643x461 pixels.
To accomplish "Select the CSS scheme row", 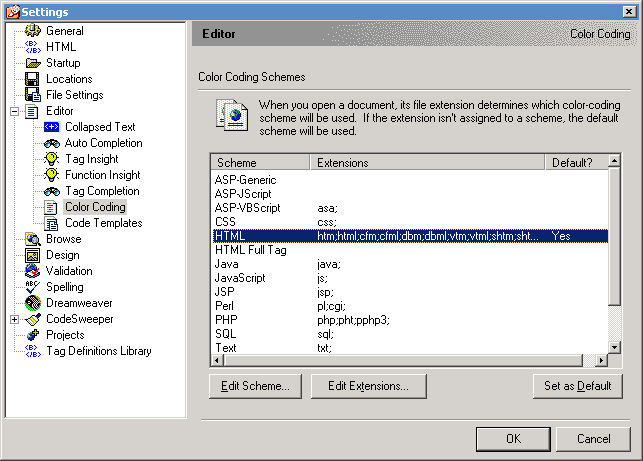I will click(x=410, y=222).
